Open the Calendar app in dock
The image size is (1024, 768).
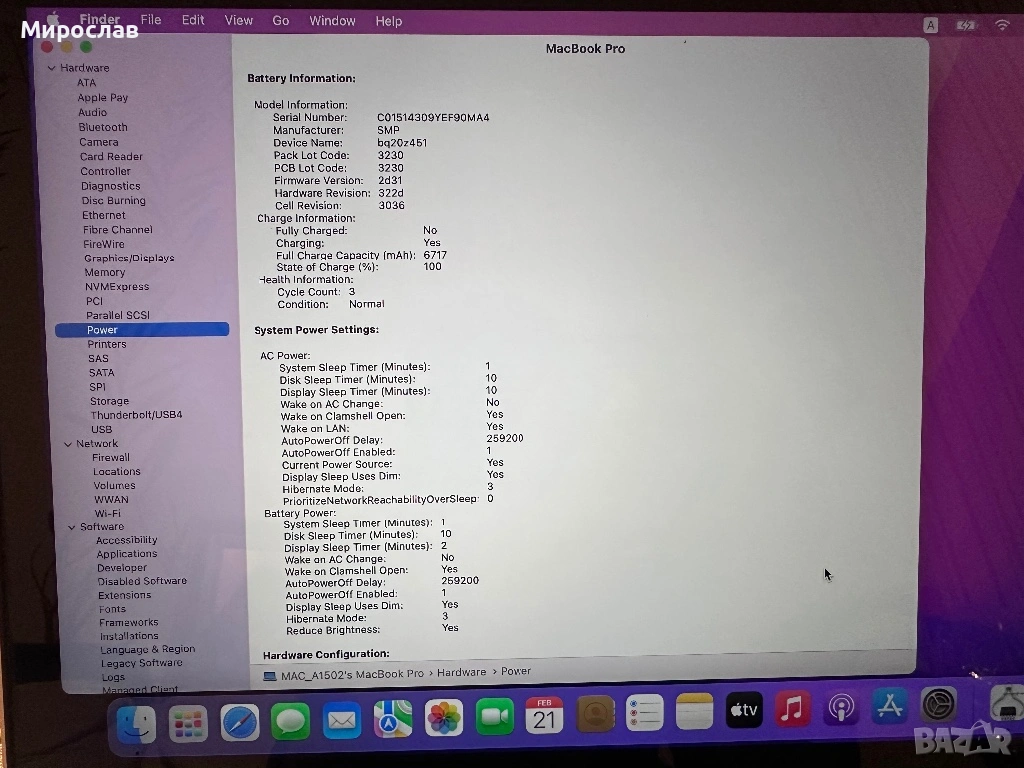pyautogui.click(x=544, y=716)
